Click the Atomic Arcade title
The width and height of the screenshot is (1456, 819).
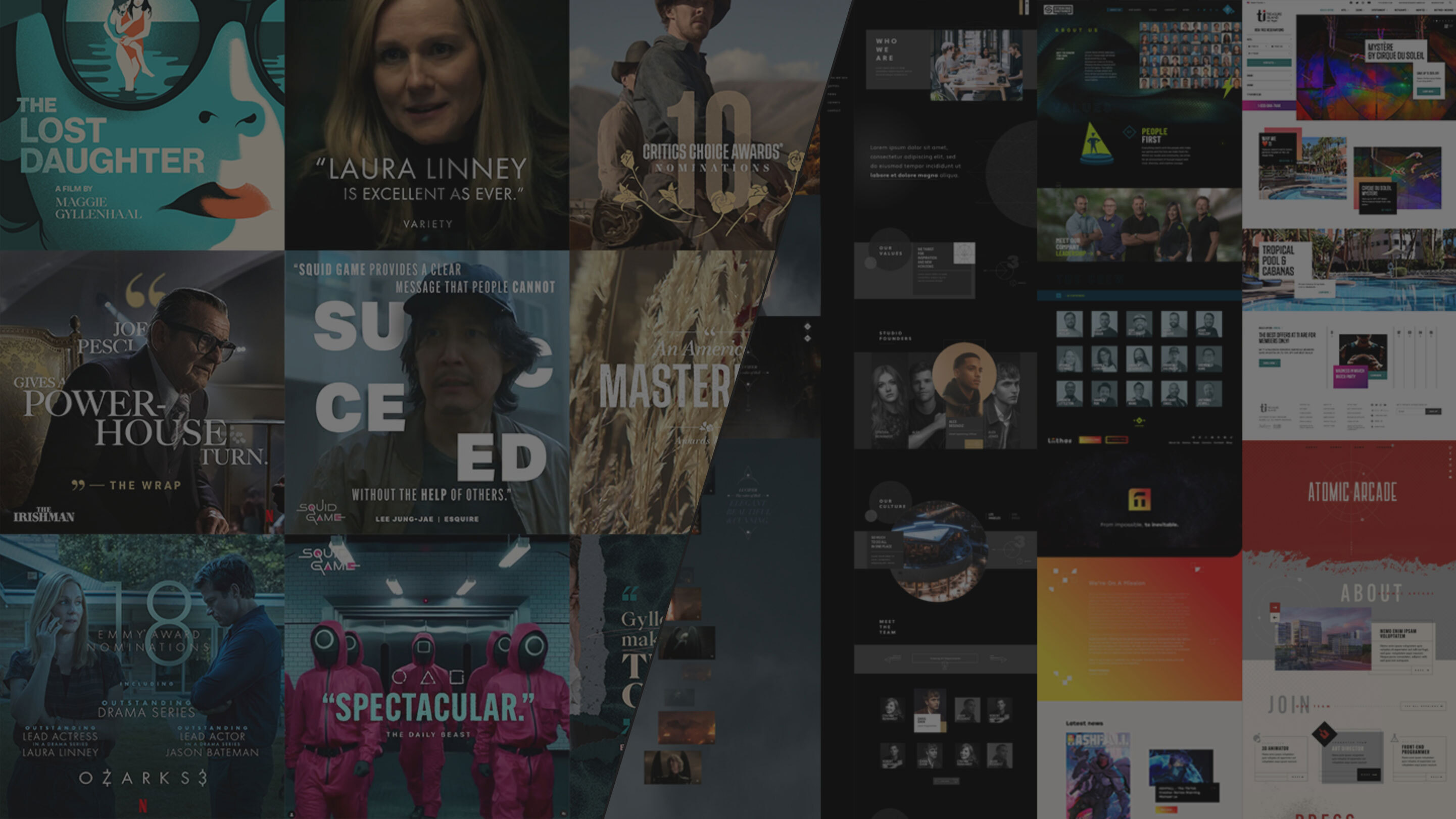pos(1352,492)
